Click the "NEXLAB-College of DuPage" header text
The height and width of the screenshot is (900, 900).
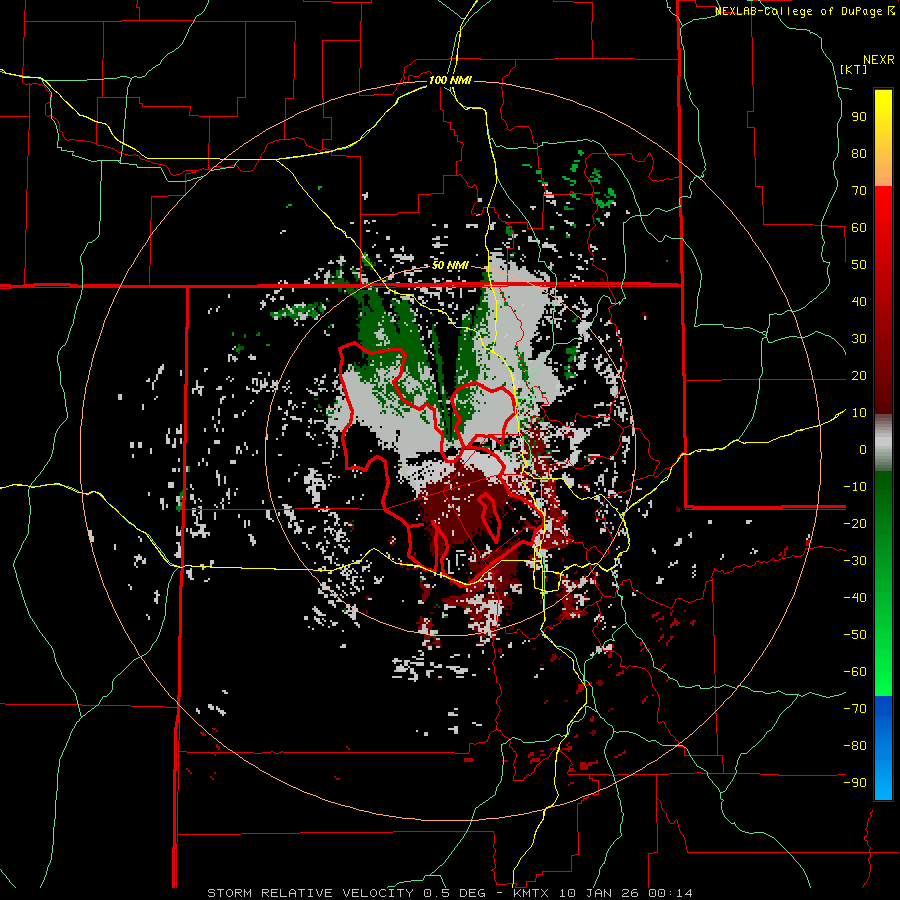(x=800, y=11)
